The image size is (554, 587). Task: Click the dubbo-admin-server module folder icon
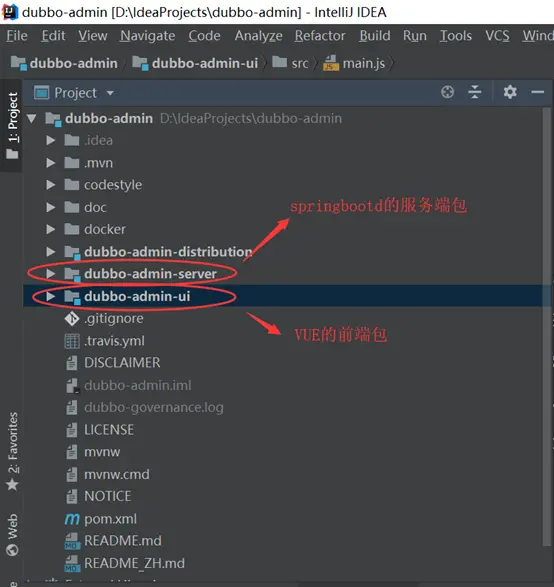click(x=72, y=274)
